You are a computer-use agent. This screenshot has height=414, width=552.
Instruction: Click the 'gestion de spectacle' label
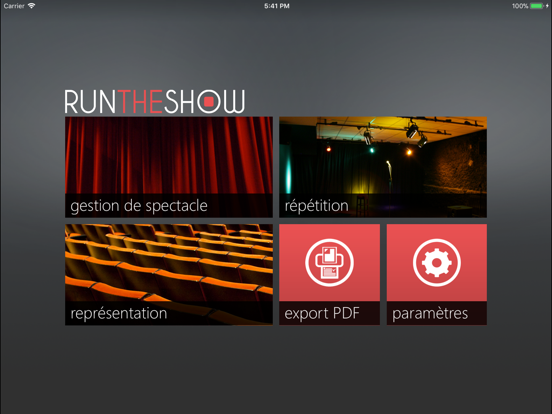tap(139, 206)
